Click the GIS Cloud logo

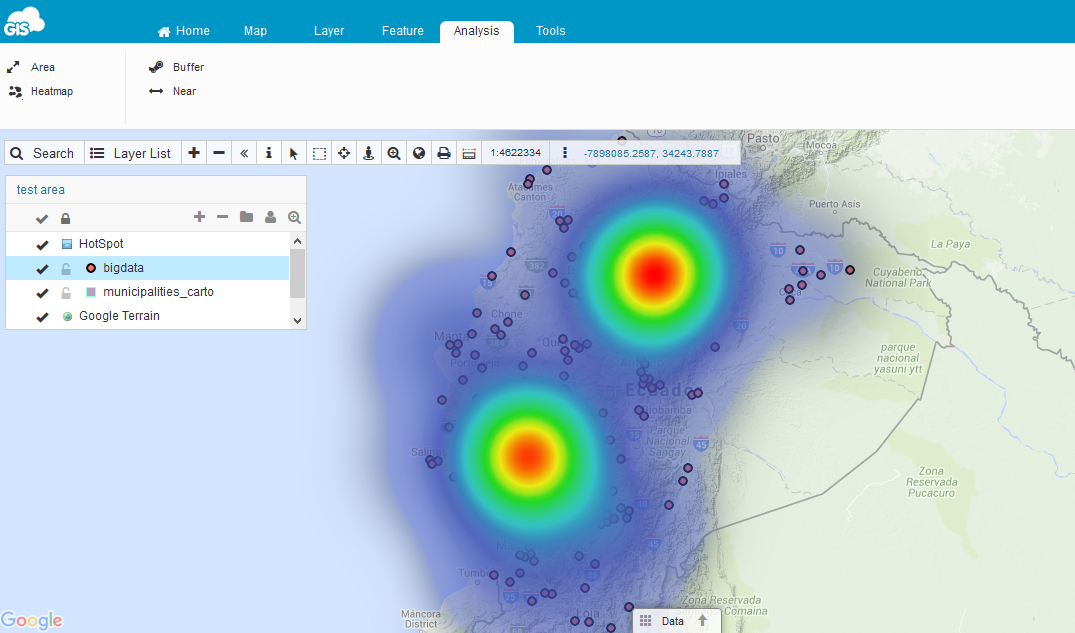pyautogui.click(x=24, y=22)
